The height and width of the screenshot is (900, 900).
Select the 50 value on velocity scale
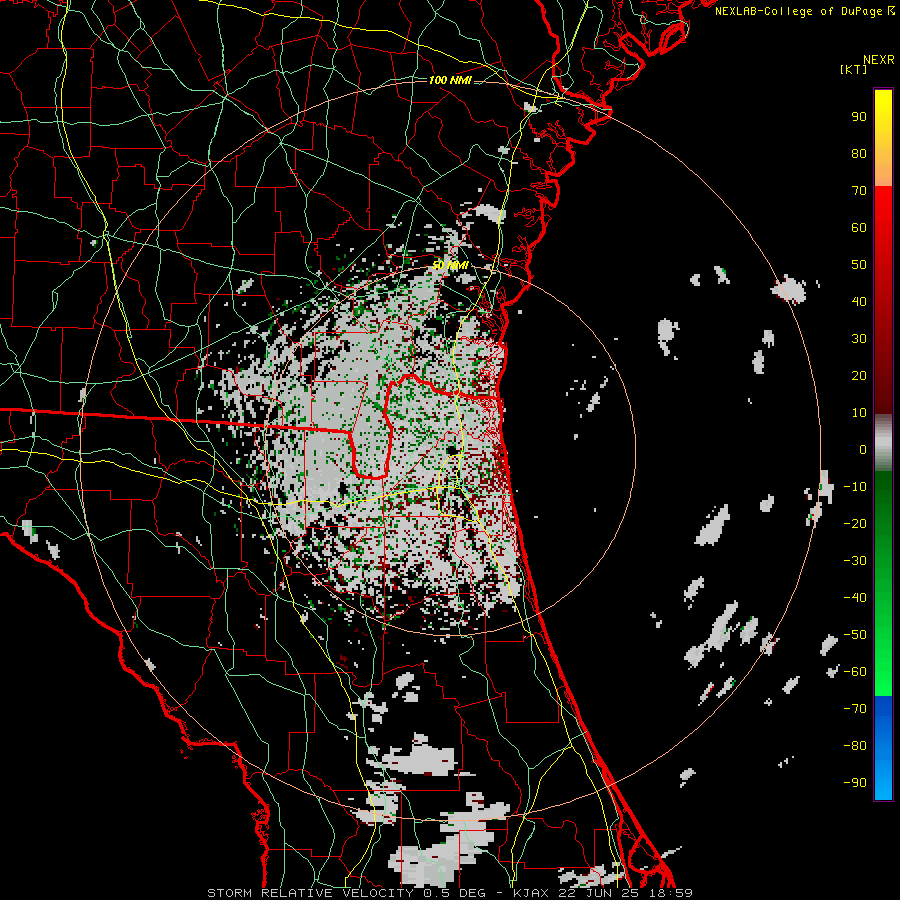[x=859, y=265]
